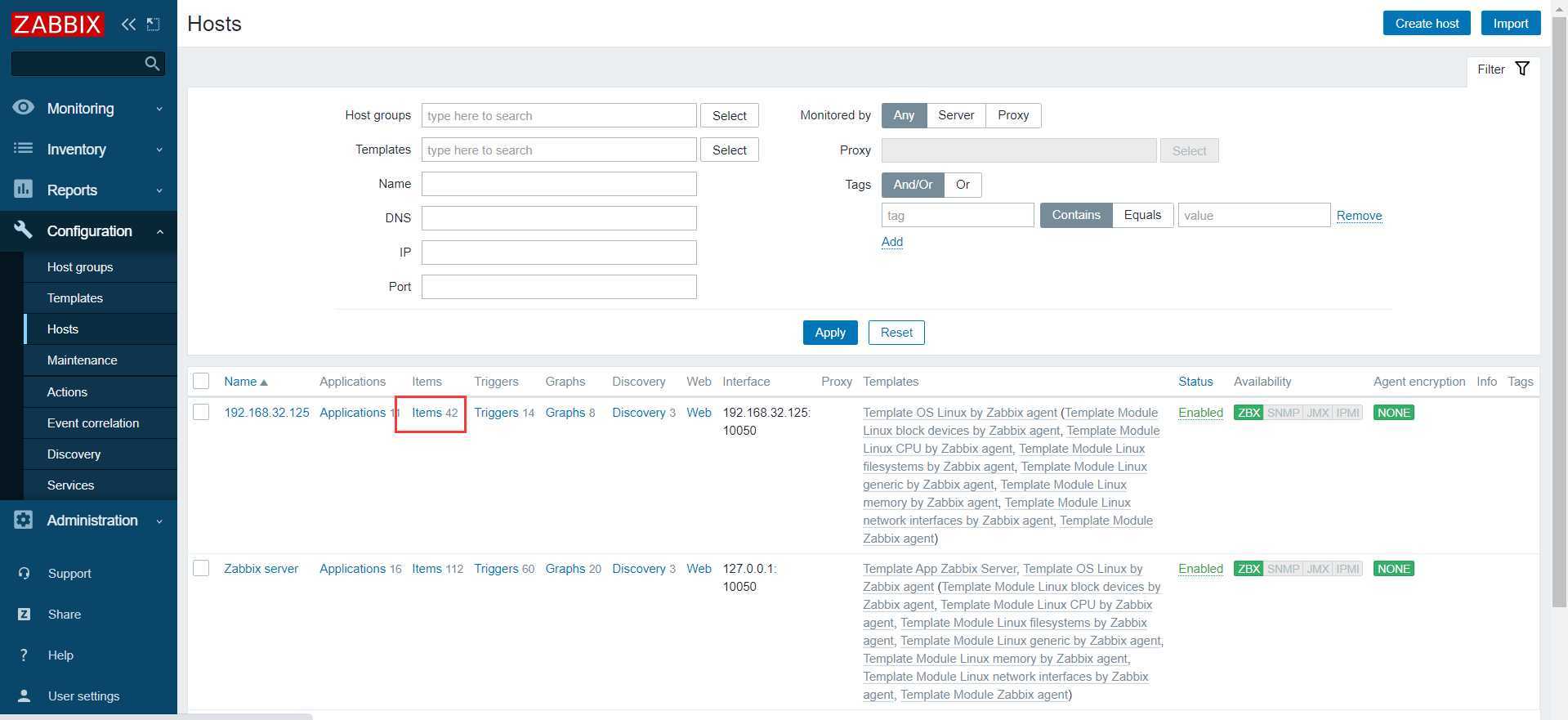The width and height of the screenshot is (1568, 720).
Task: Reset the host filter
Action: click(896, 333)
